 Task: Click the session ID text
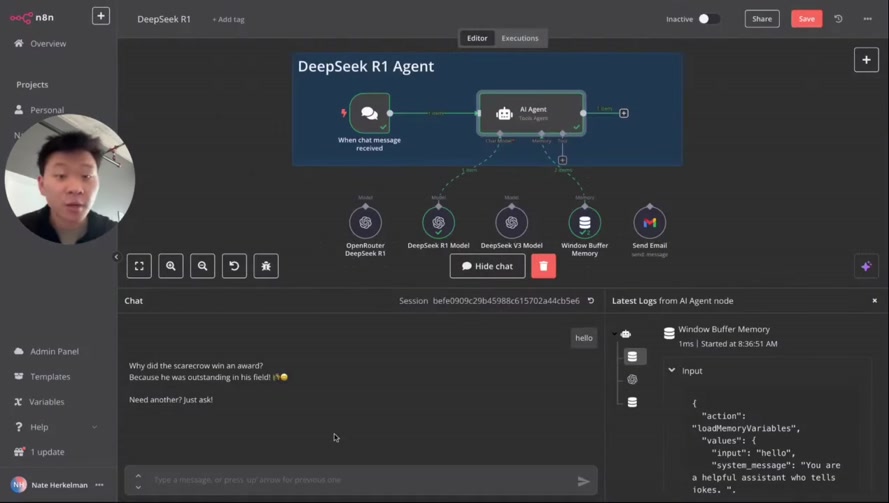[506, 301]
